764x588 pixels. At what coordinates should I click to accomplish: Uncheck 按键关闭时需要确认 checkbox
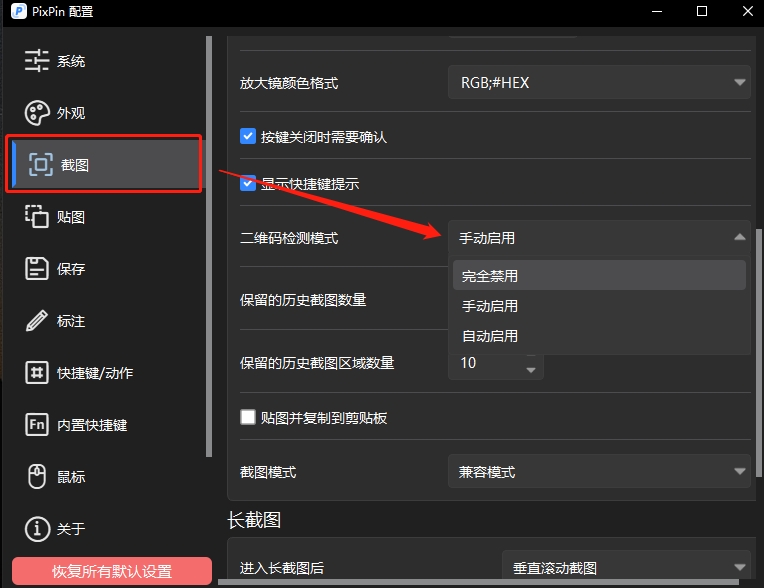(x=249, y=136)
